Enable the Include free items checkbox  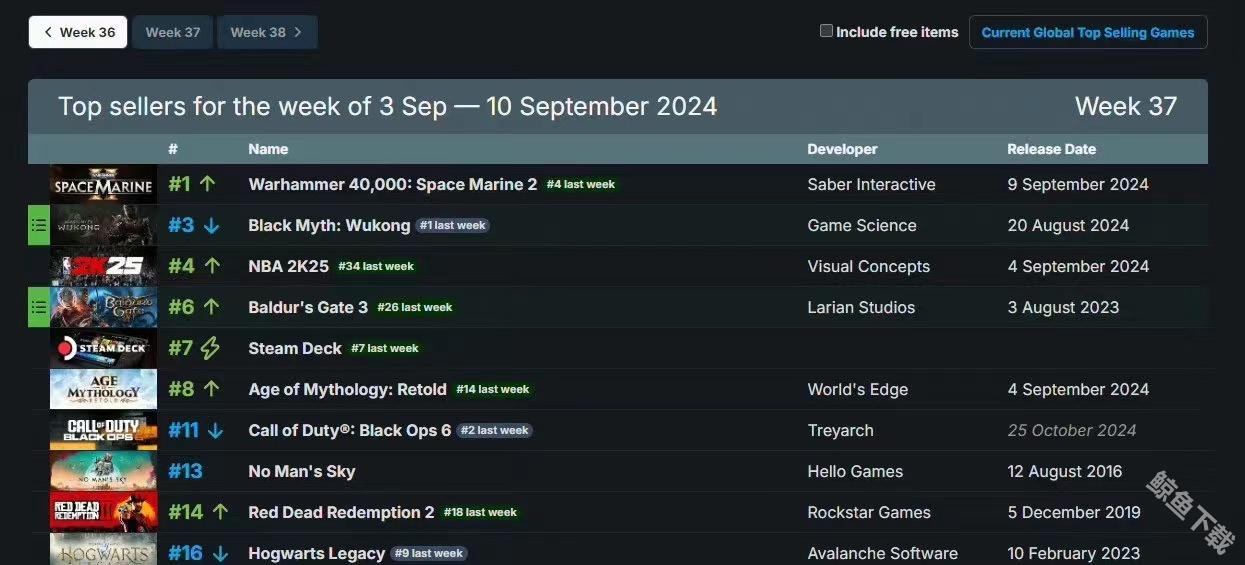[826, 31]
